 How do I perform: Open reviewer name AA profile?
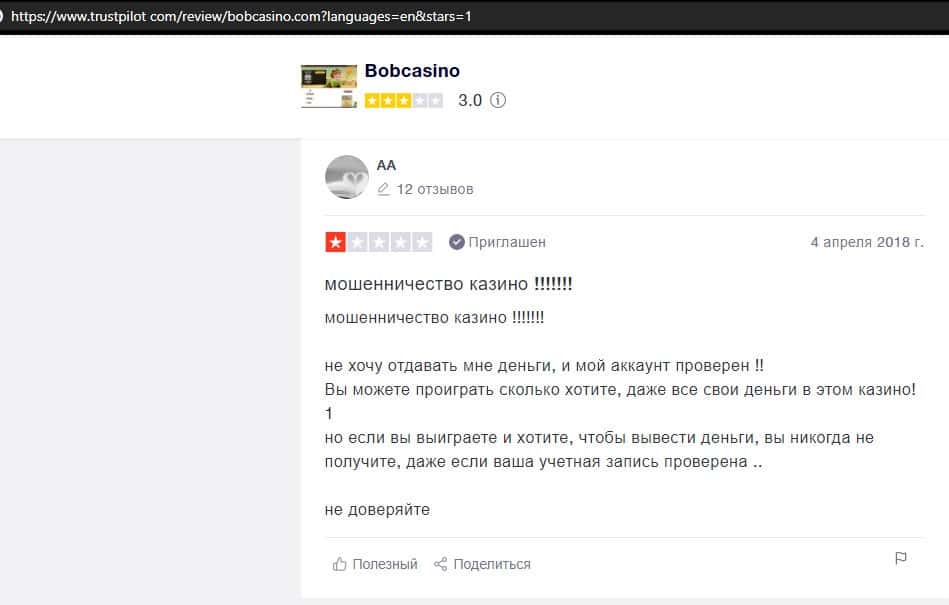click(386, 165)
